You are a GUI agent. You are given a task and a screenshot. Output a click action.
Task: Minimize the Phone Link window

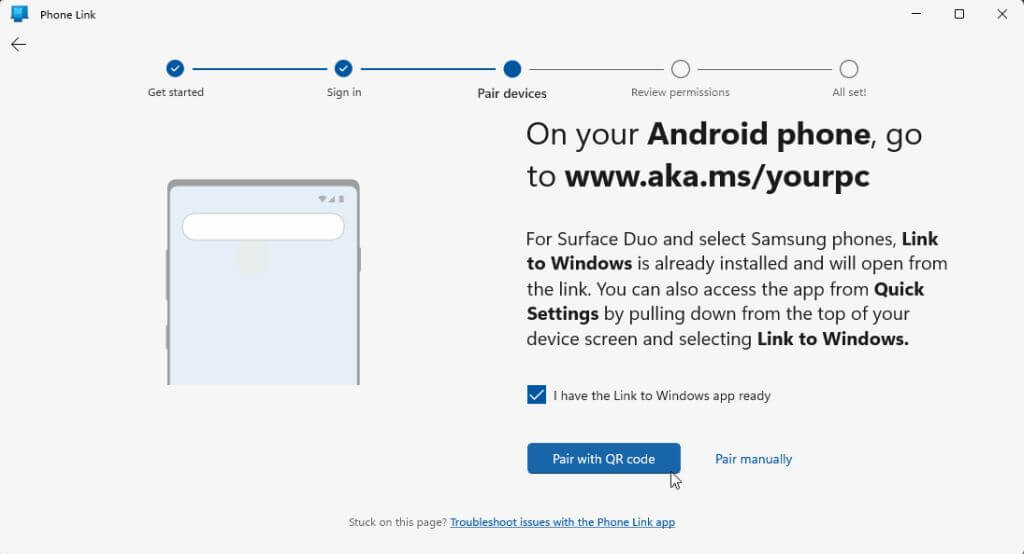915,14
